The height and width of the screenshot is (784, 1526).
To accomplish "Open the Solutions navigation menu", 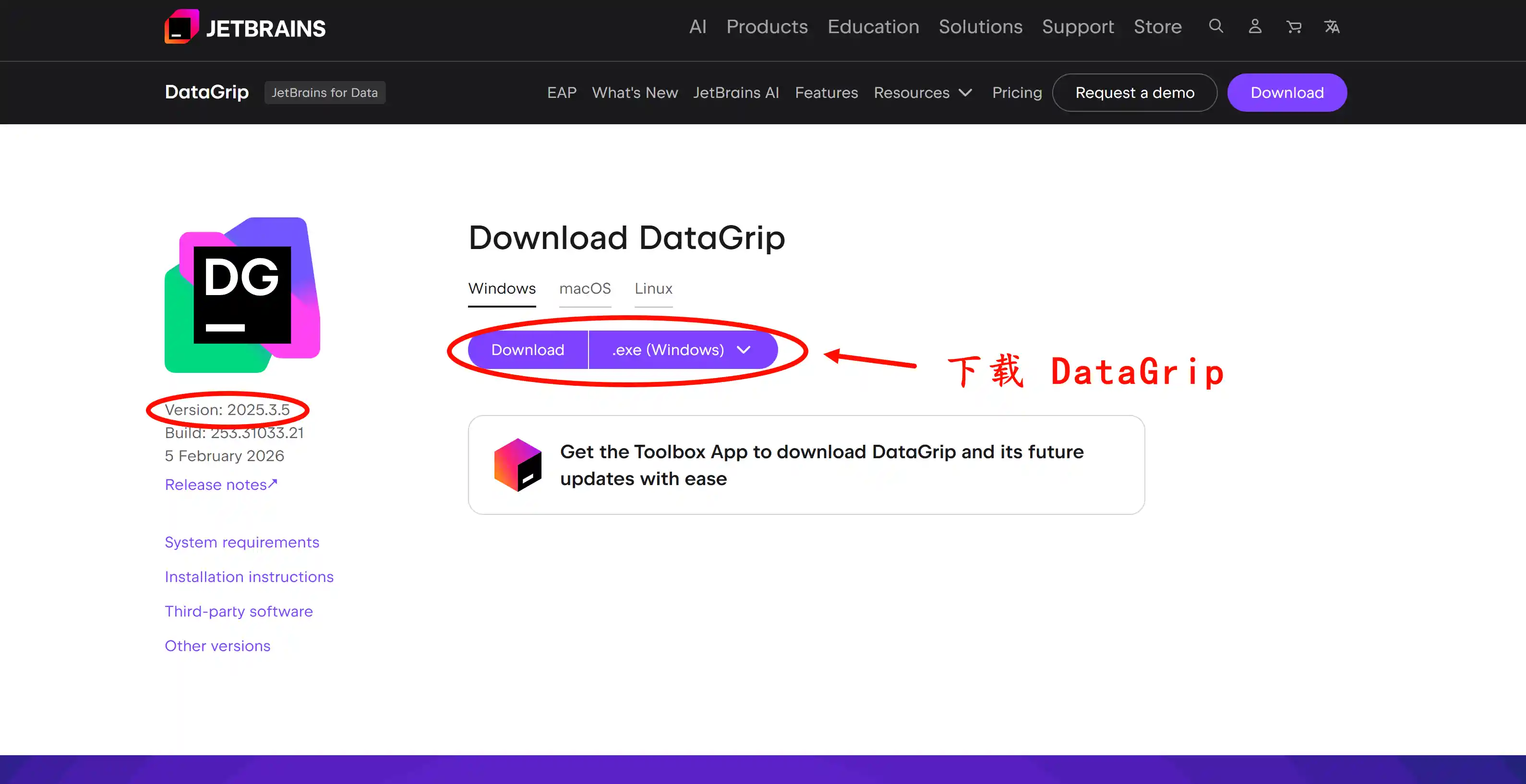I will (x=980, y=27).
